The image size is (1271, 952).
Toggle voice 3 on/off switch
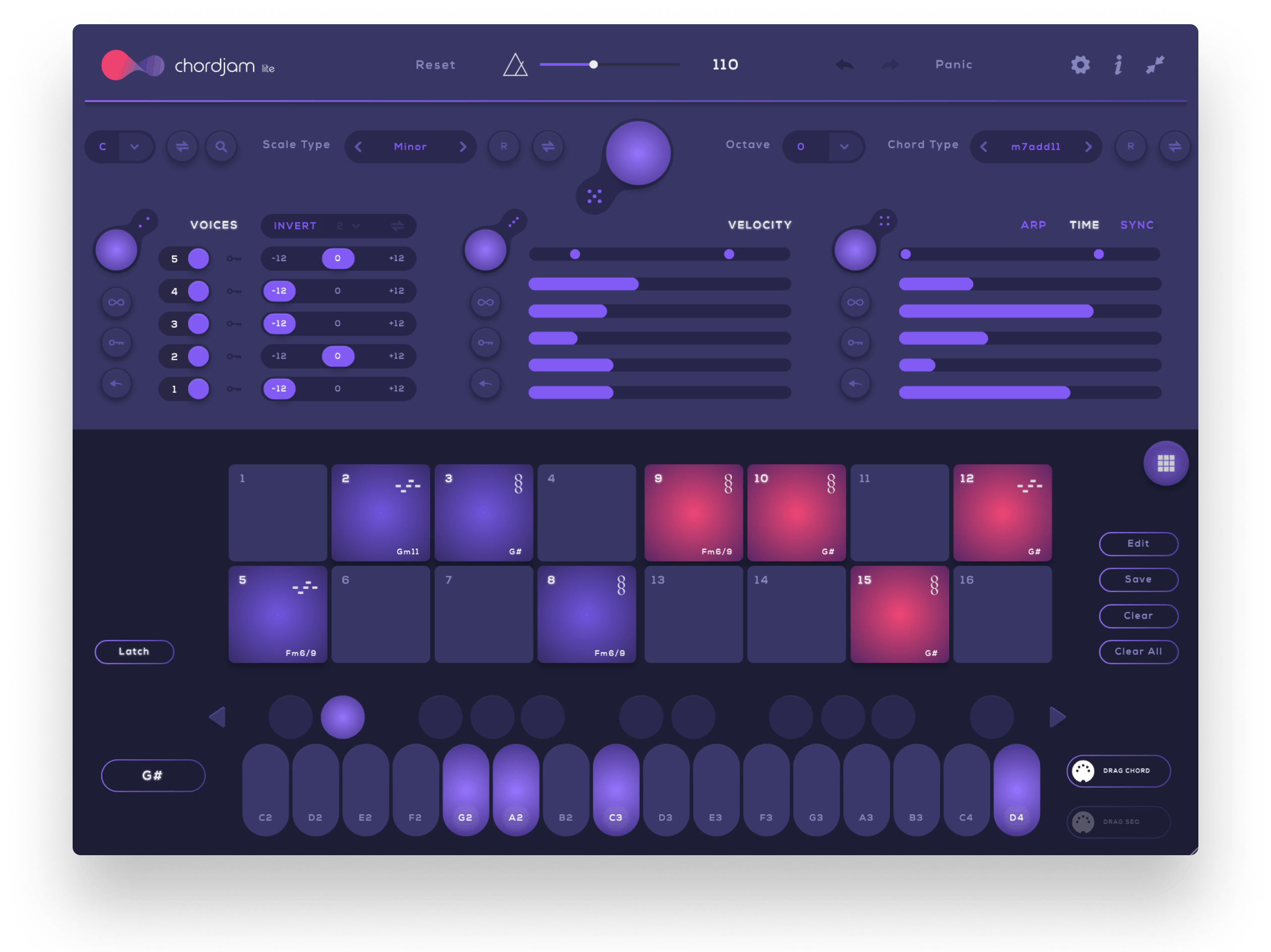[x=198, y=323]
